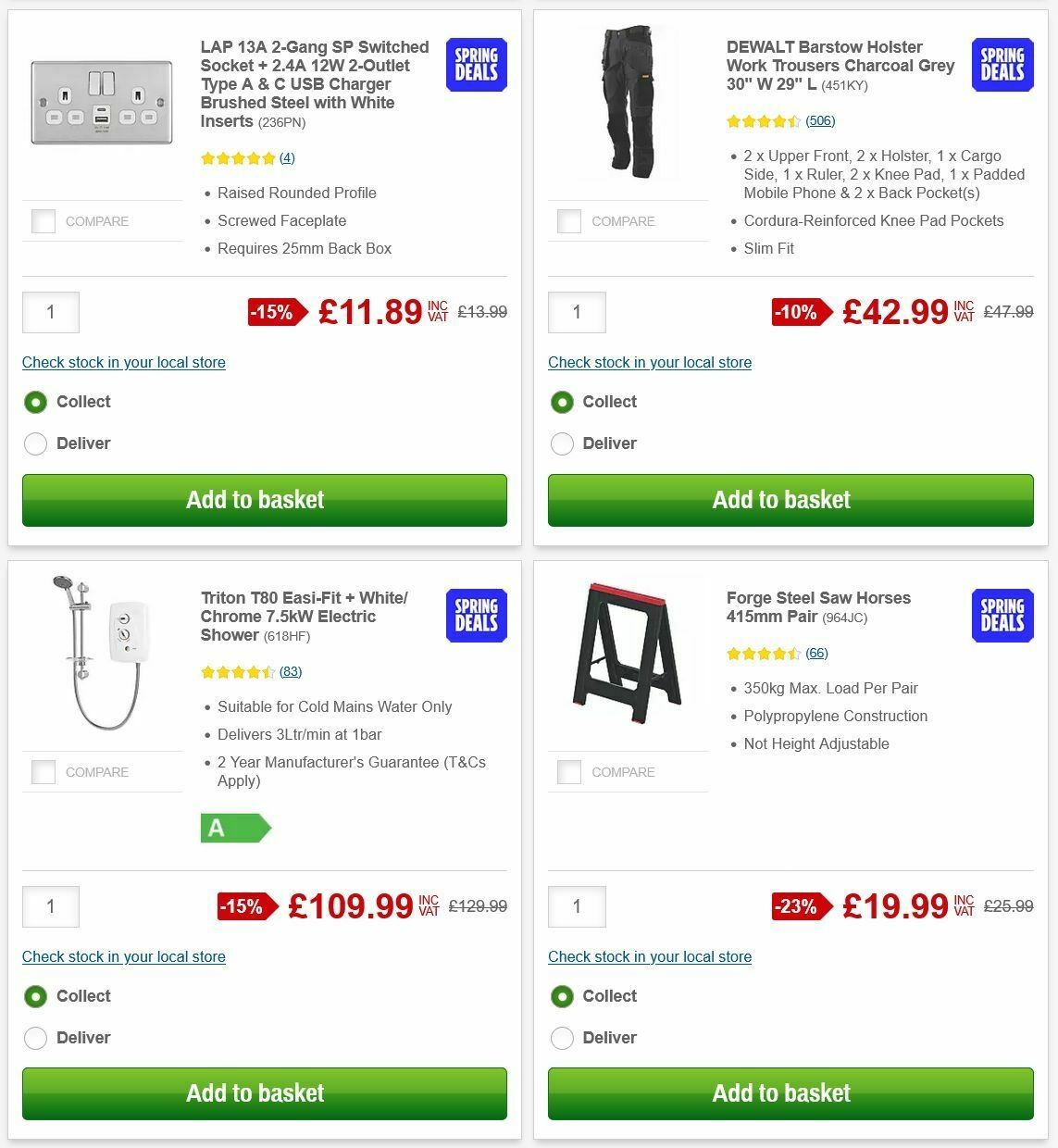
Task: Click the DEWALT trousers product image
Action: point(629,102)
